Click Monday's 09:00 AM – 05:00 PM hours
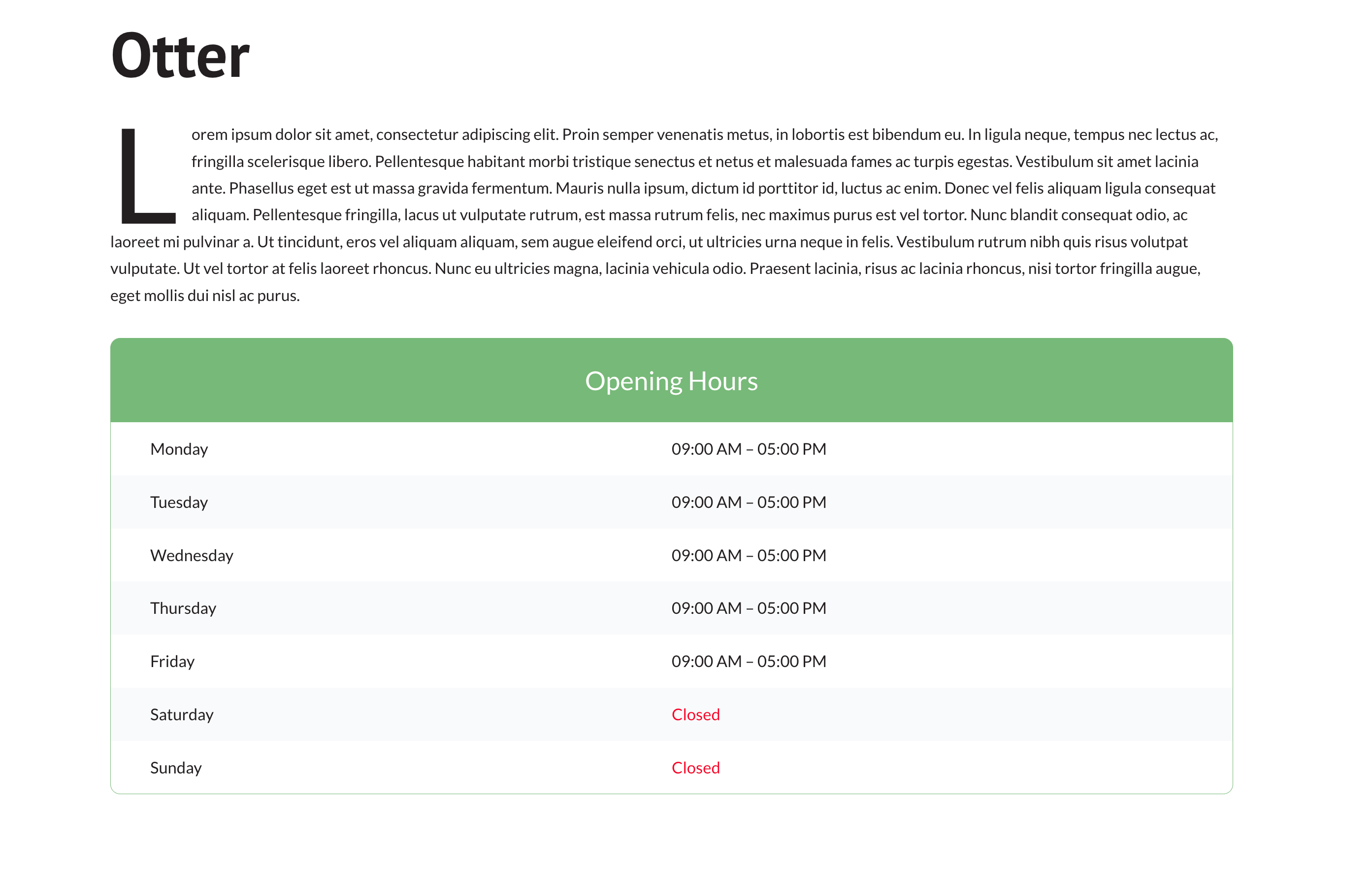The image size is (1372, 872). coord(748,449)
